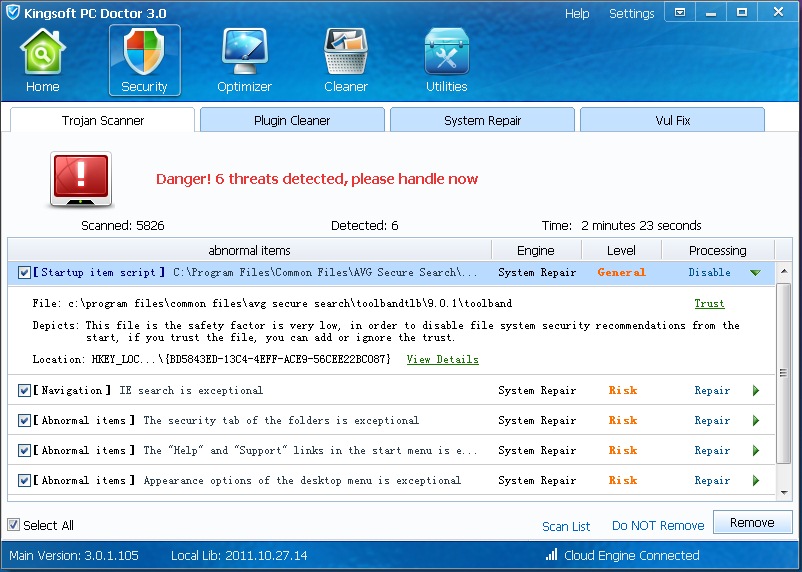
Task: Uncheck the Navigation IE search checkbox
Action: point(24,390)
